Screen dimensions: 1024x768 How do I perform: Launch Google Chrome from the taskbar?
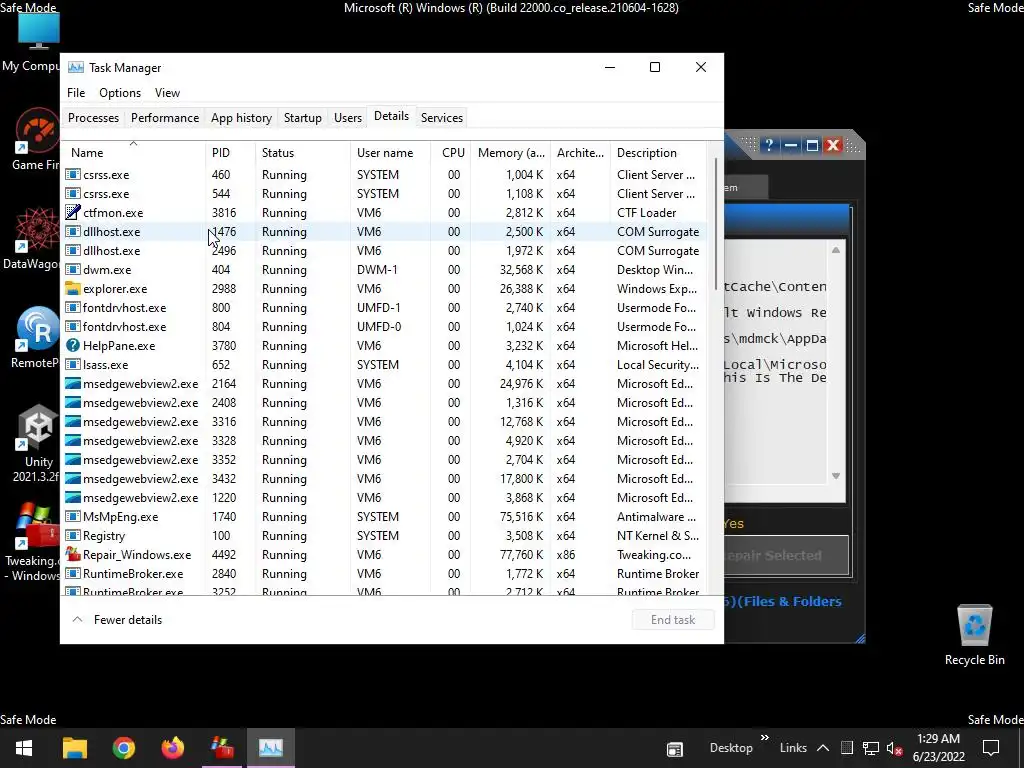click(x=123, y=748)
